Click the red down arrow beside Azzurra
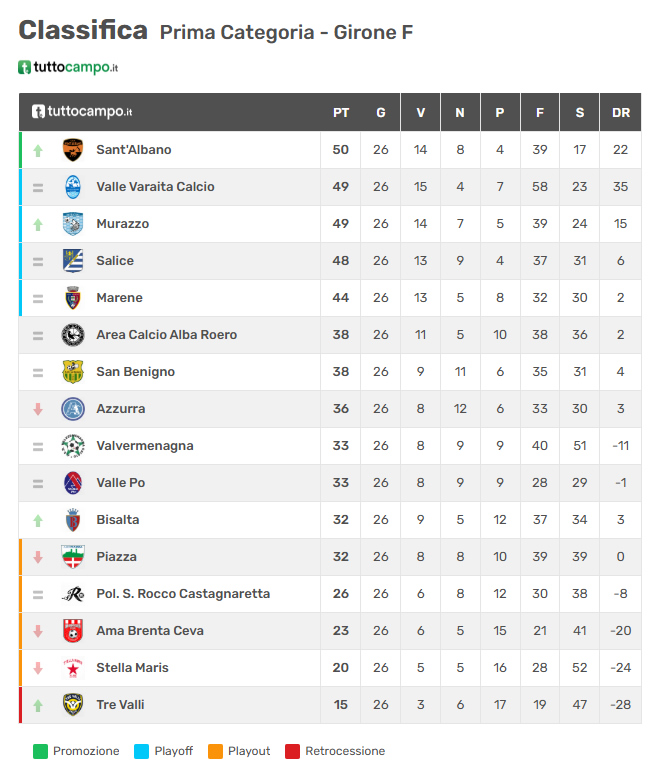Viewport: 658px width, 776px height. [x=38, y=409]
